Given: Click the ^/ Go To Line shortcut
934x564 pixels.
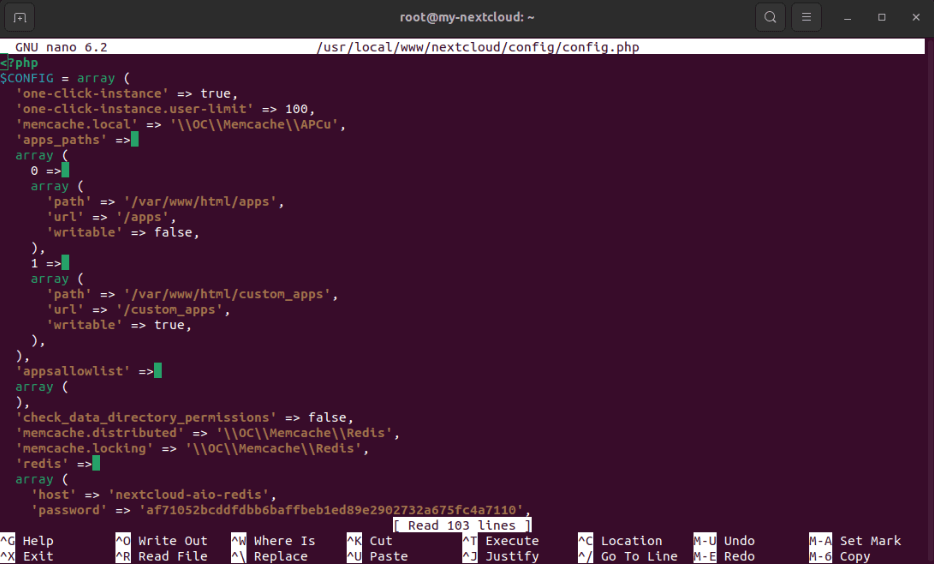Looking at the screenshot, I should 628,557.
